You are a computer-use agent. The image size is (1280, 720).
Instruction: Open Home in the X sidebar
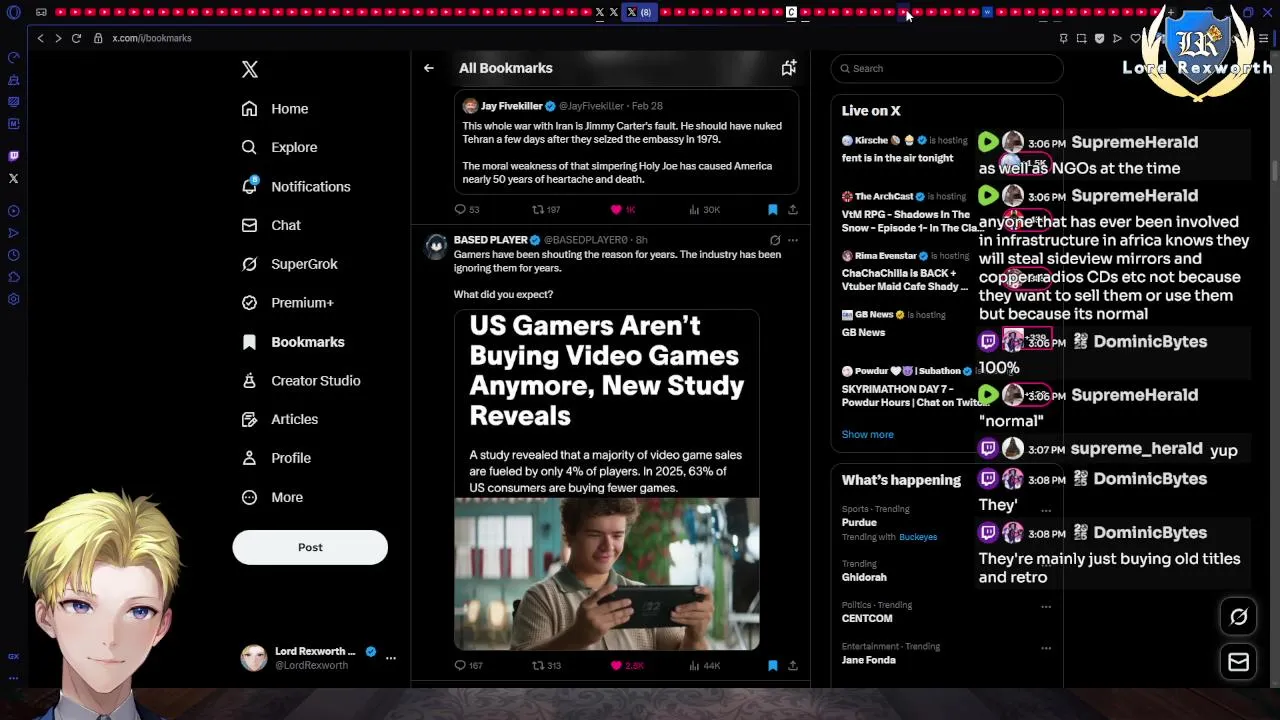click(275, 109)
